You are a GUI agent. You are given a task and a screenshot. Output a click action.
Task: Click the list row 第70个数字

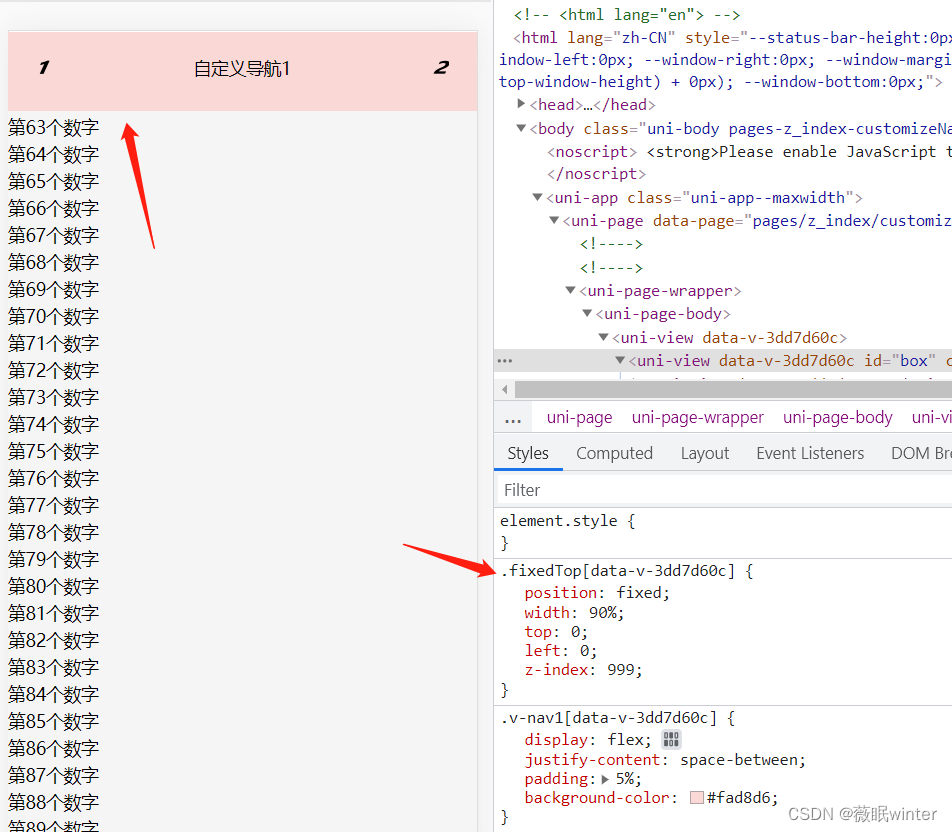(x=53, y=316)
